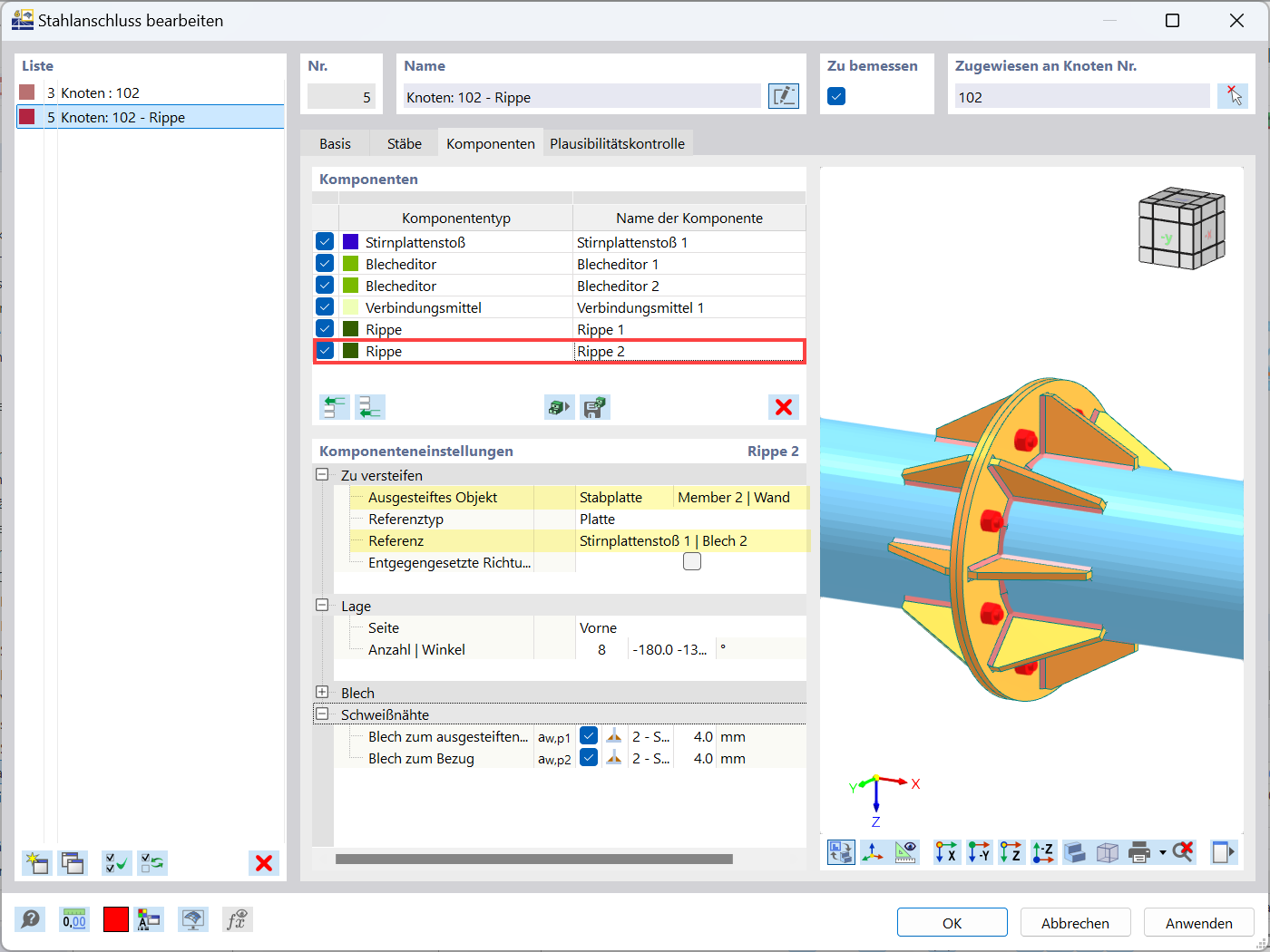Click the new connection icon below Liste
The image size is (1270, 952).
36,863
